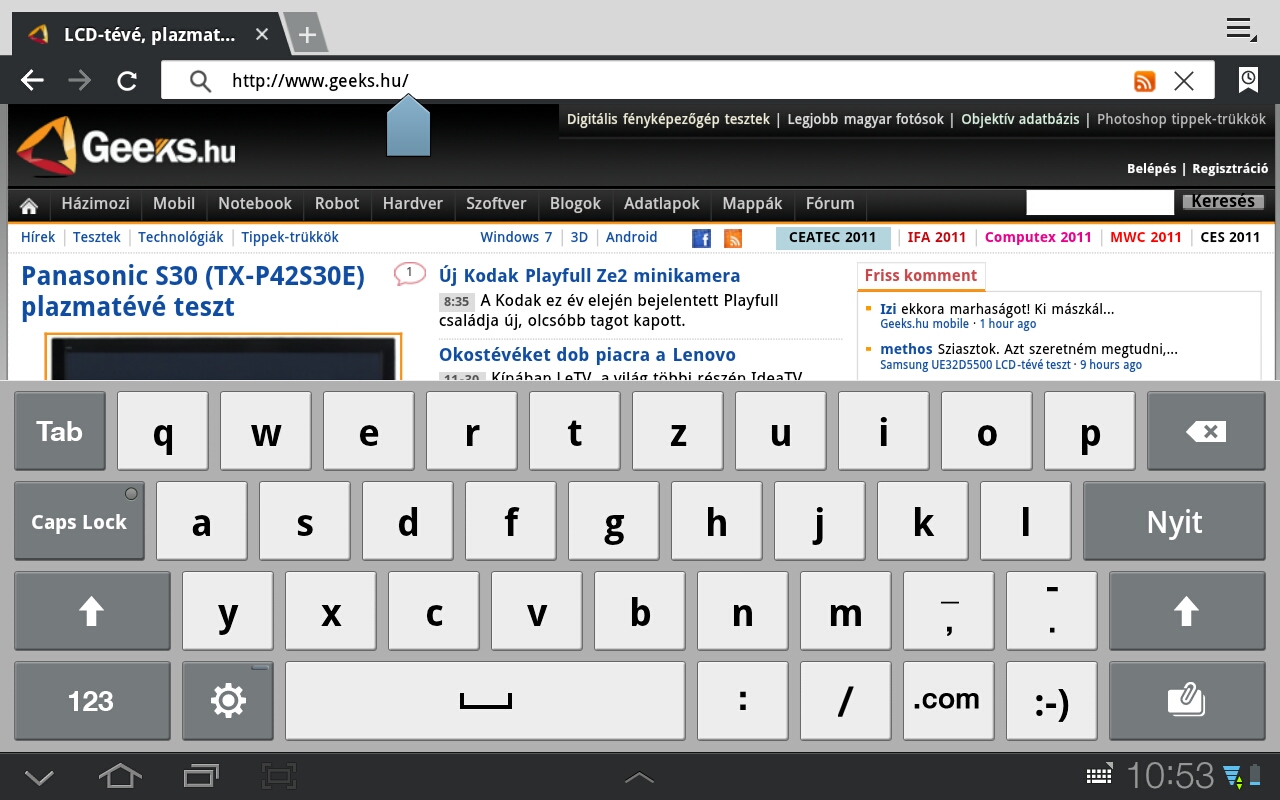Clear the URL with the X icon
This screenshot has width=1280, height=800.
coord(1184,81)
